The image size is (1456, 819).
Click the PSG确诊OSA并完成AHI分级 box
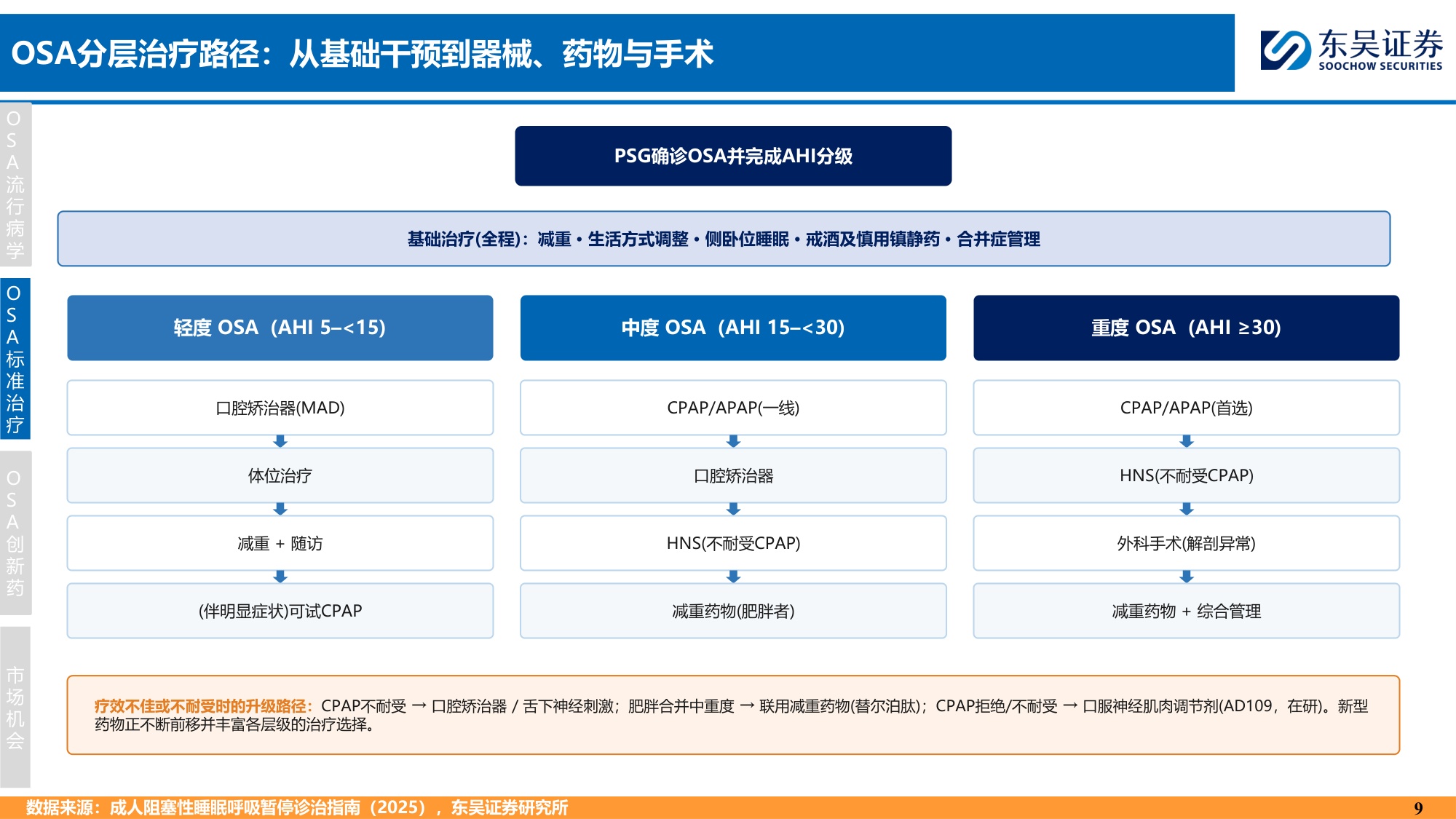733,156
